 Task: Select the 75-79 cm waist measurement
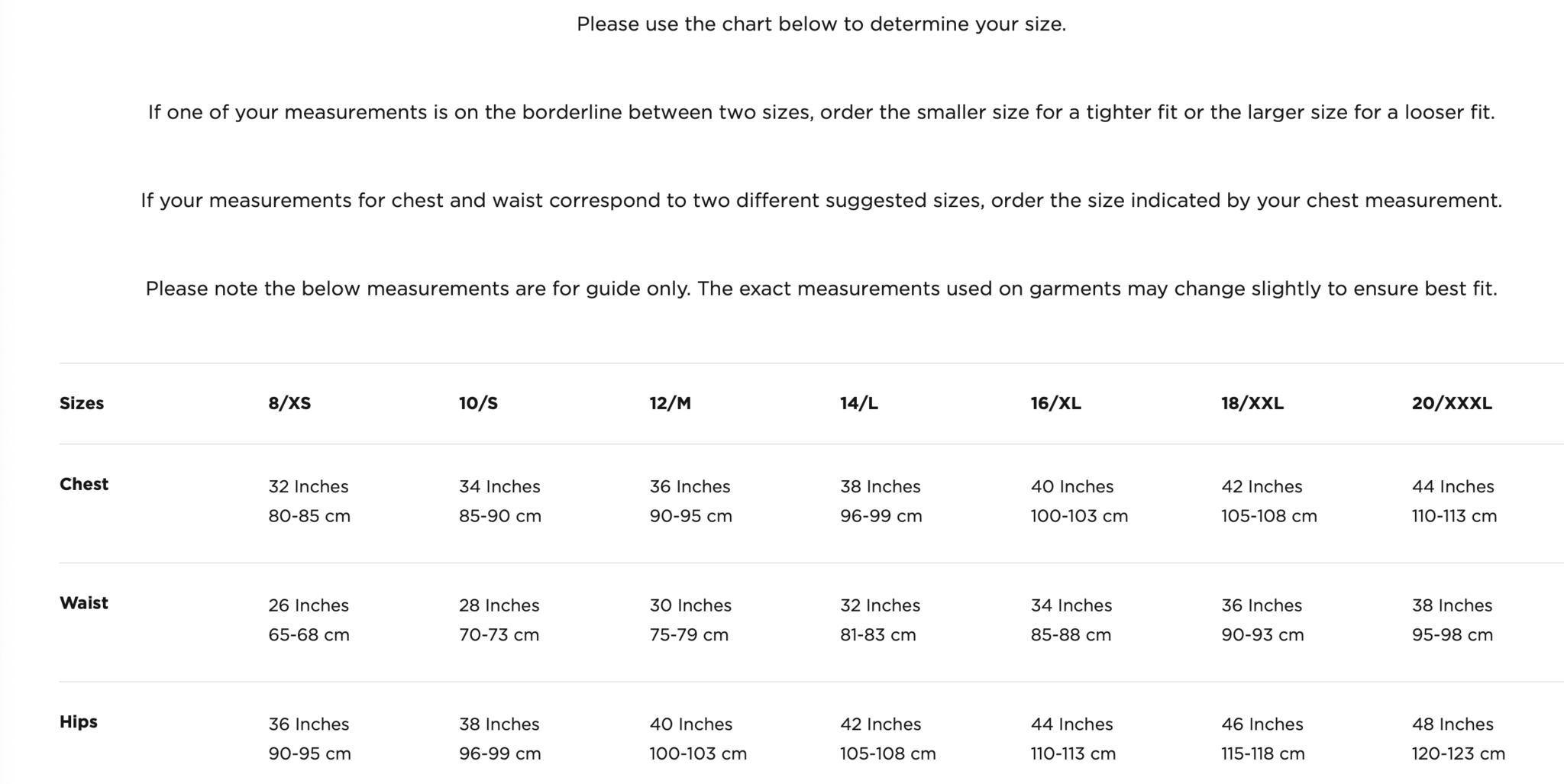689,634
